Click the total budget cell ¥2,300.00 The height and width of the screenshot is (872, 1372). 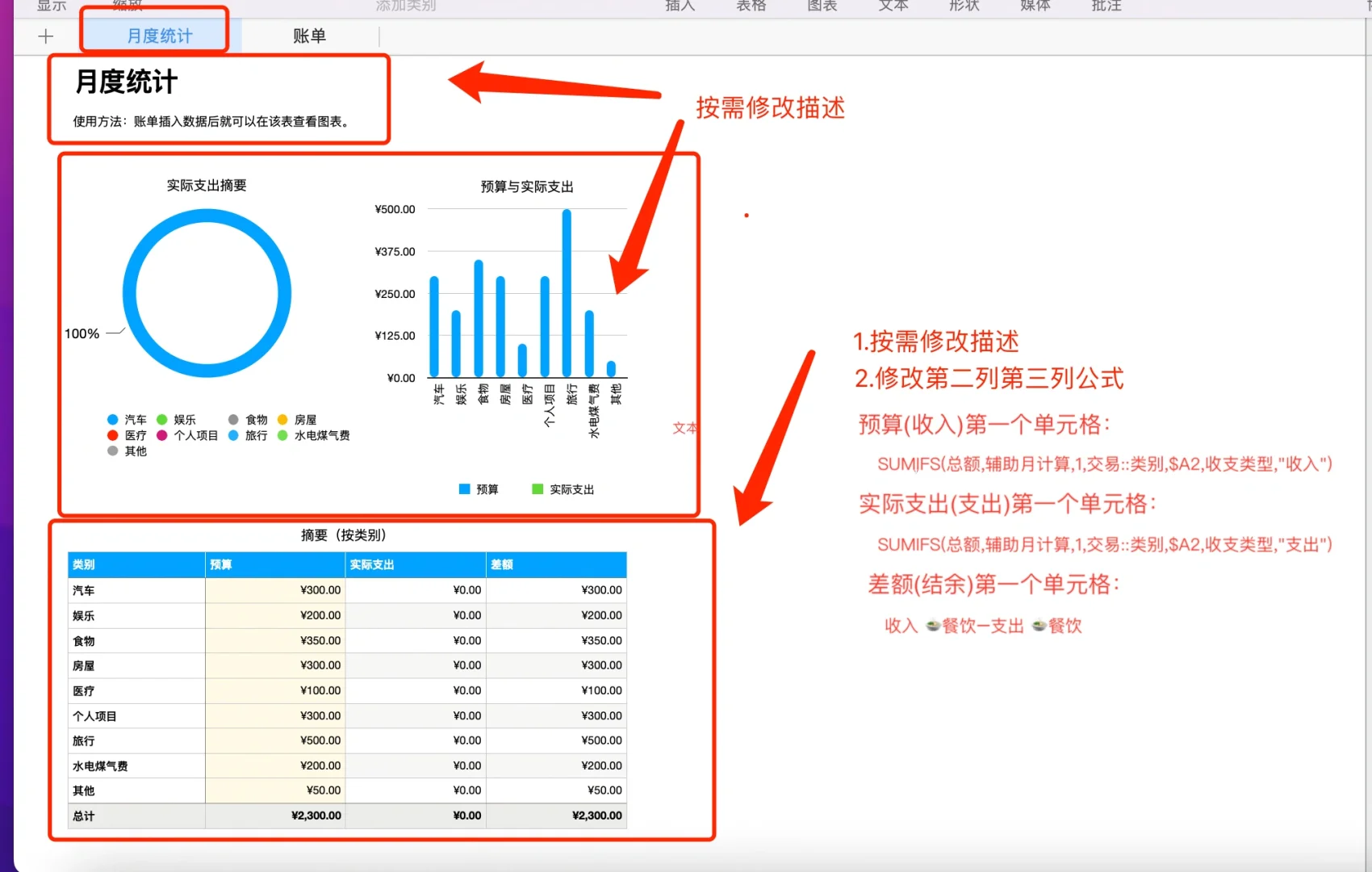tap(316, 815)
